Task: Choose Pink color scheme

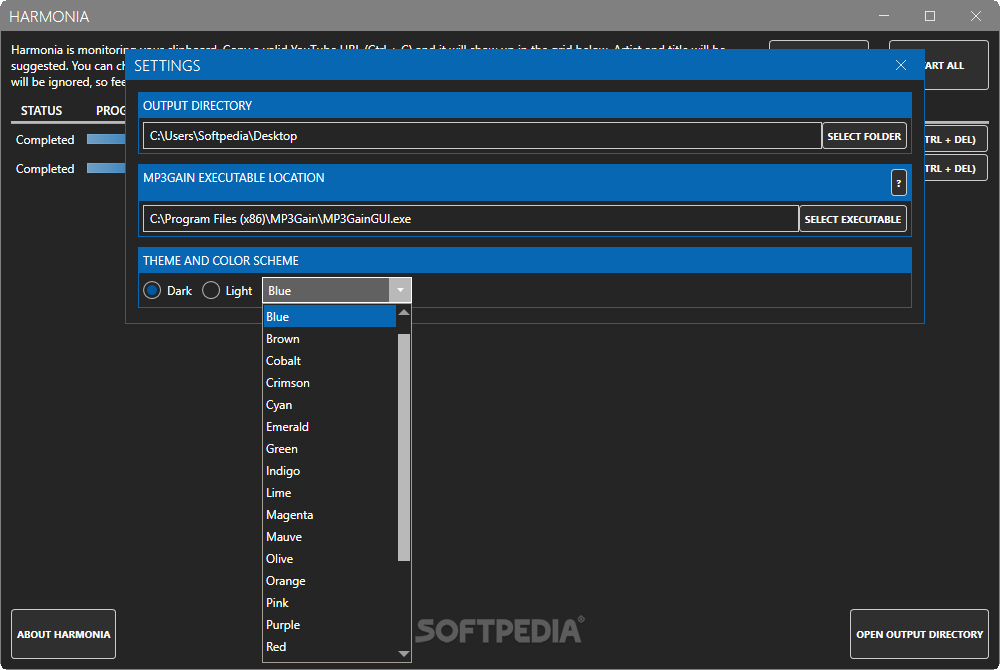Action: [x=330, y=602]
